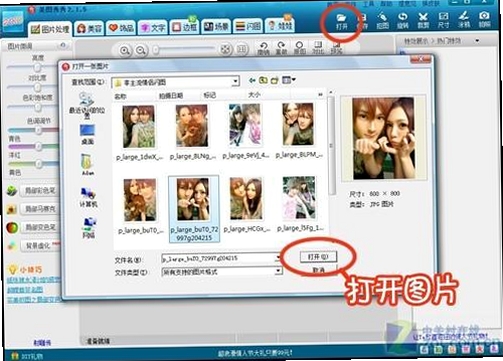This screenshot has height=361, width=503.
Task: Click the 打开 button in the dialog
Action: pos(318,257)
